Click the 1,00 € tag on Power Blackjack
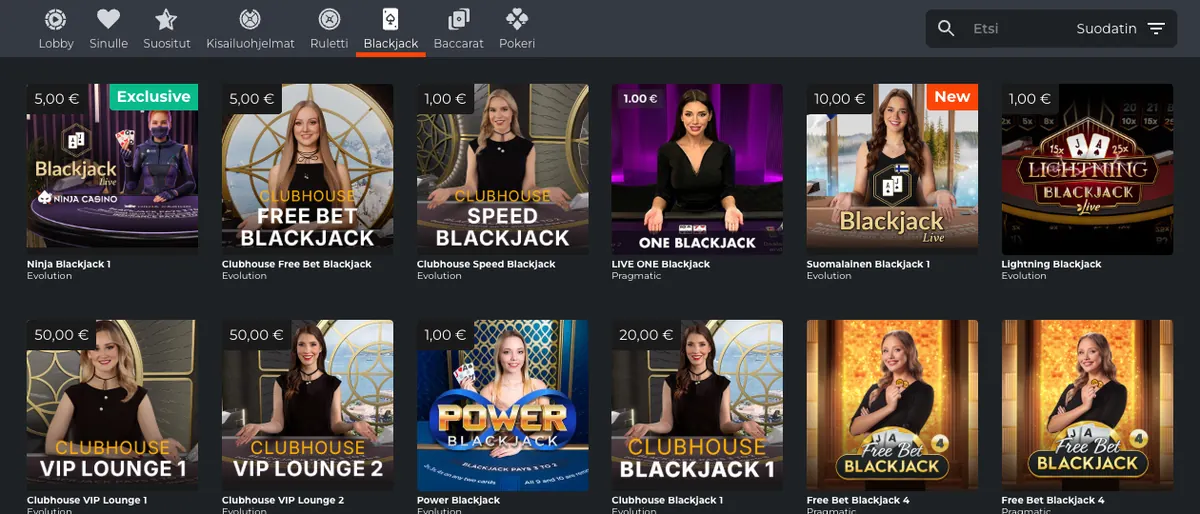The height and width of the screenshot is (514, 1200). tap(445, 335)
